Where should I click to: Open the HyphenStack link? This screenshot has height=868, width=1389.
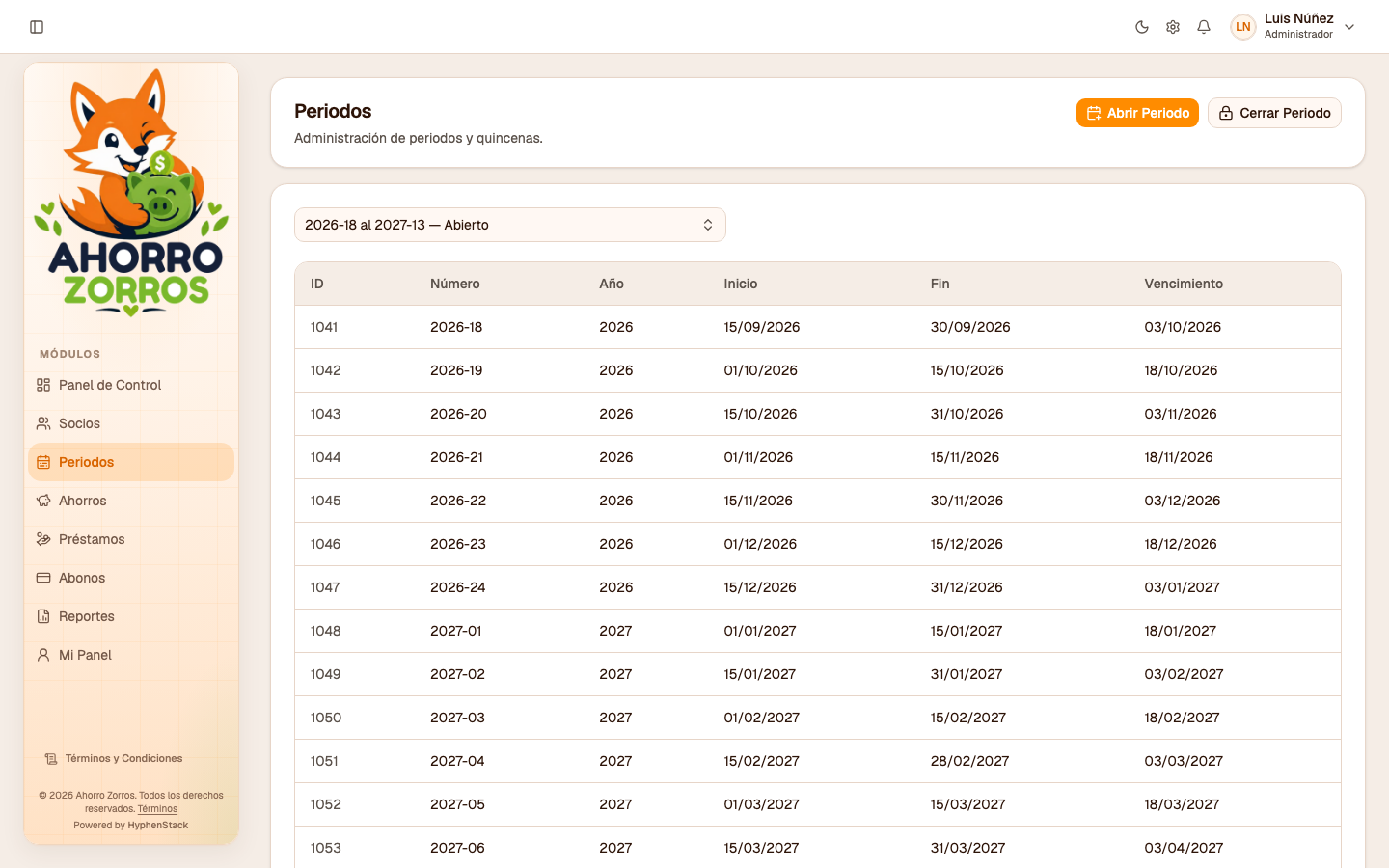[x=158, y=826]
